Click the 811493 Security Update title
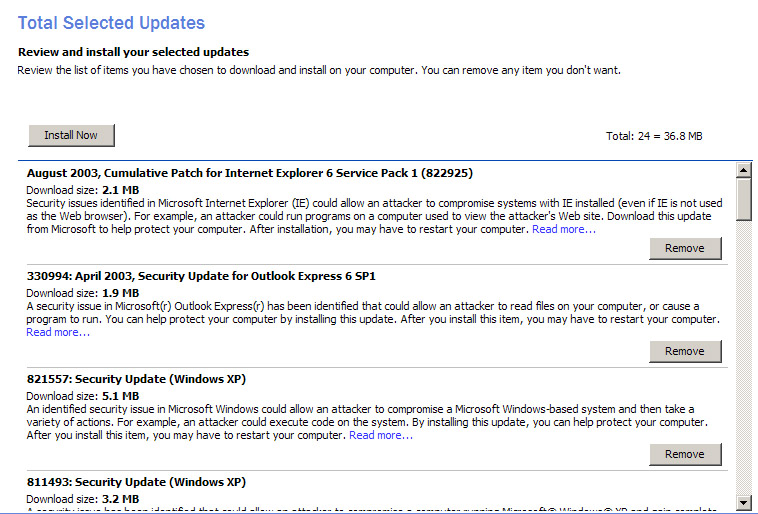Viewport: 758px width, 514px height. coord(136,482)
